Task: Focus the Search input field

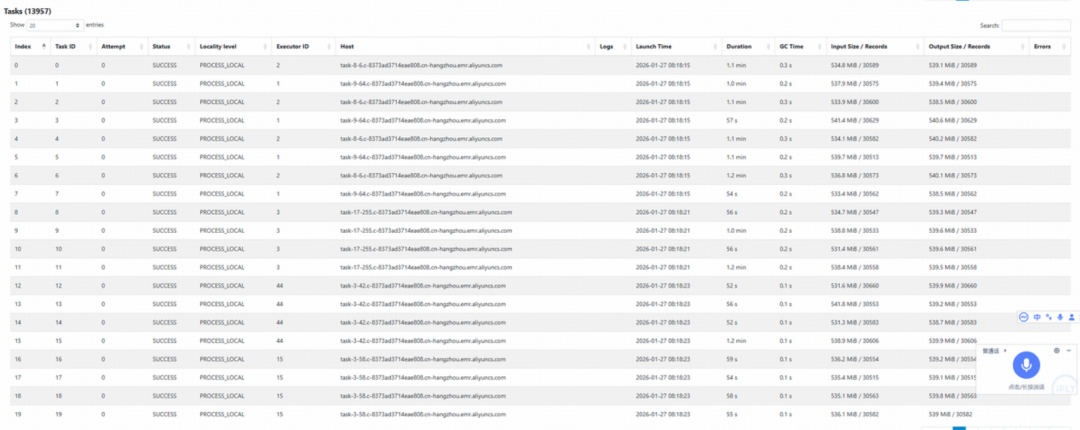Action: tap(1035, 25)
